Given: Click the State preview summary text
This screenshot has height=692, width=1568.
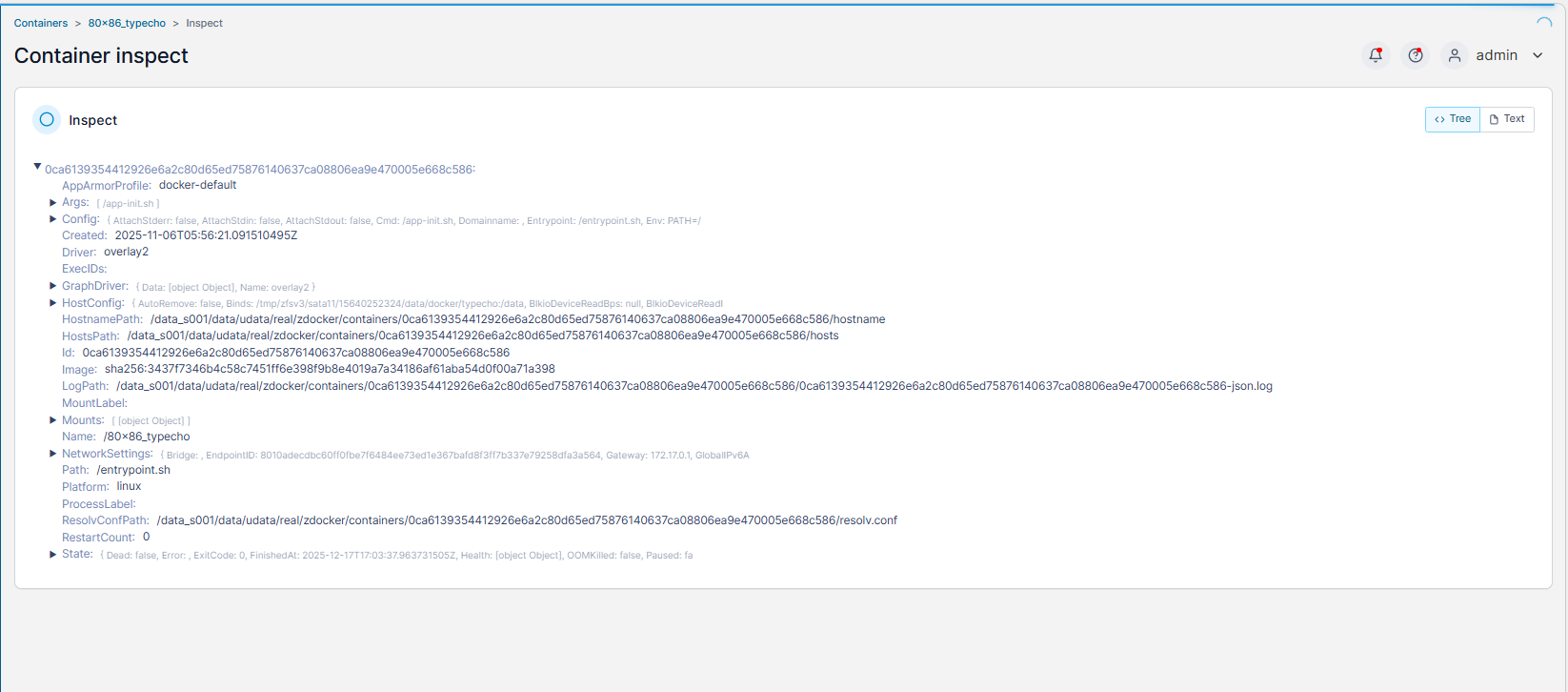Looking at the screenshot, I should [396, 555].
